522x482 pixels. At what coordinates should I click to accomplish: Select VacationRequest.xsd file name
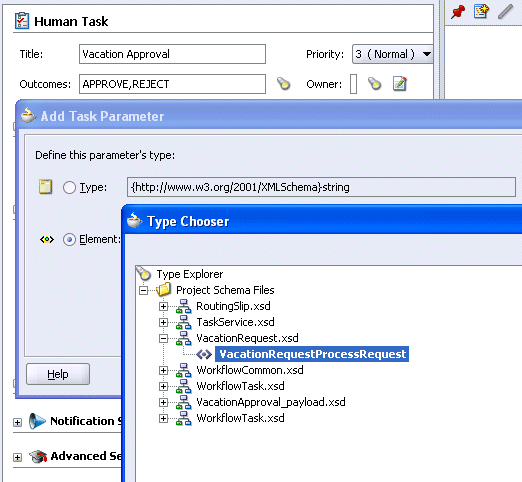247,338
